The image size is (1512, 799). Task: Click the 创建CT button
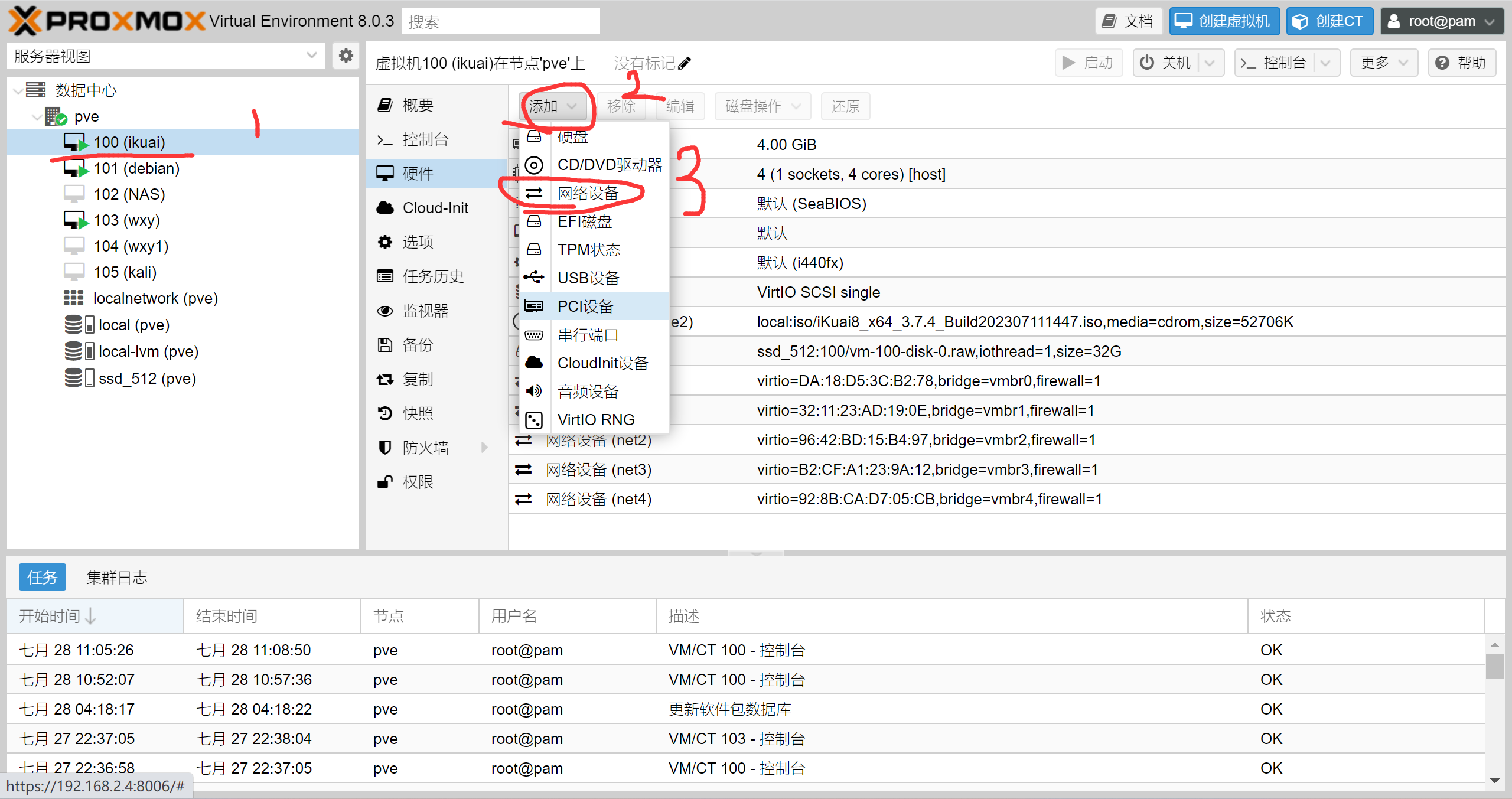tap(1329, 22)
